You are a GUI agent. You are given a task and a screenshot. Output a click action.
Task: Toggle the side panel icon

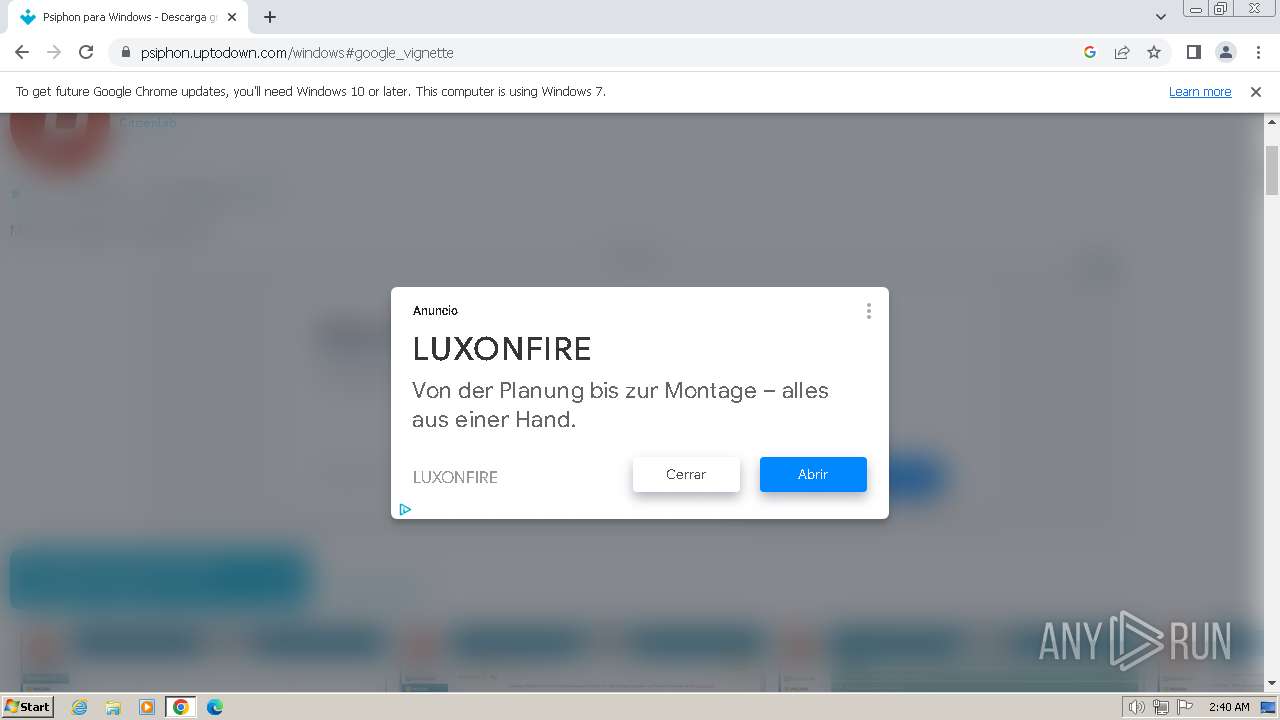(x=1194, y=52)
